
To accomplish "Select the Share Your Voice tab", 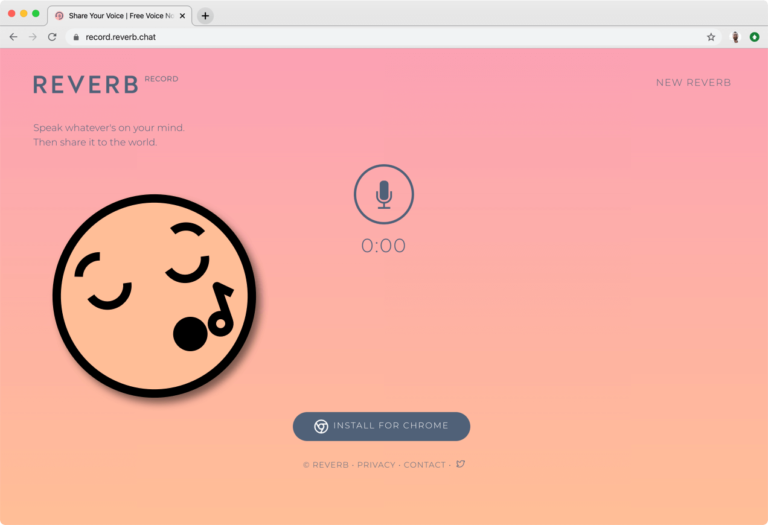I will [x=120, y=16].
